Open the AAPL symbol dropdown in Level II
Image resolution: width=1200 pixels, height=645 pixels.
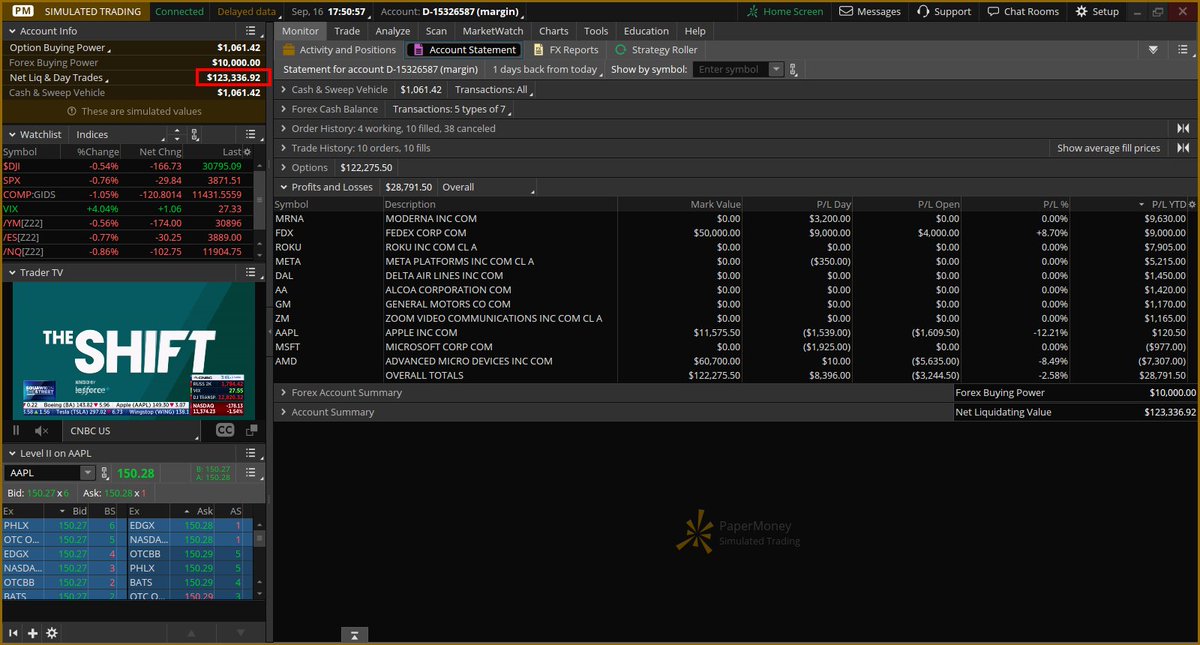pos(88,473)
